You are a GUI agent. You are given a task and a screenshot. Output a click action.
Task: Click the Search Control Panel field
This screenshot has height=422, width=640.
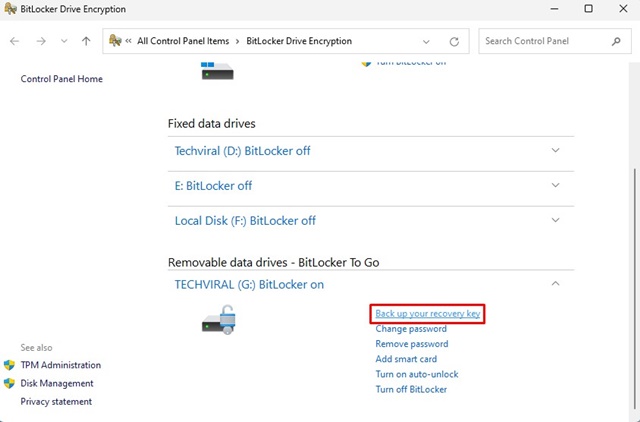pos(555,41)
